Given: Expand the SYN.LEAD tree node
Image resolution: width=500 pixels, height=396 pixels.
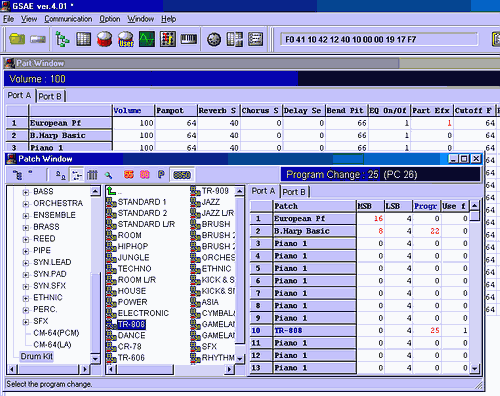Looking at the screenshot, I should (26, 263).
